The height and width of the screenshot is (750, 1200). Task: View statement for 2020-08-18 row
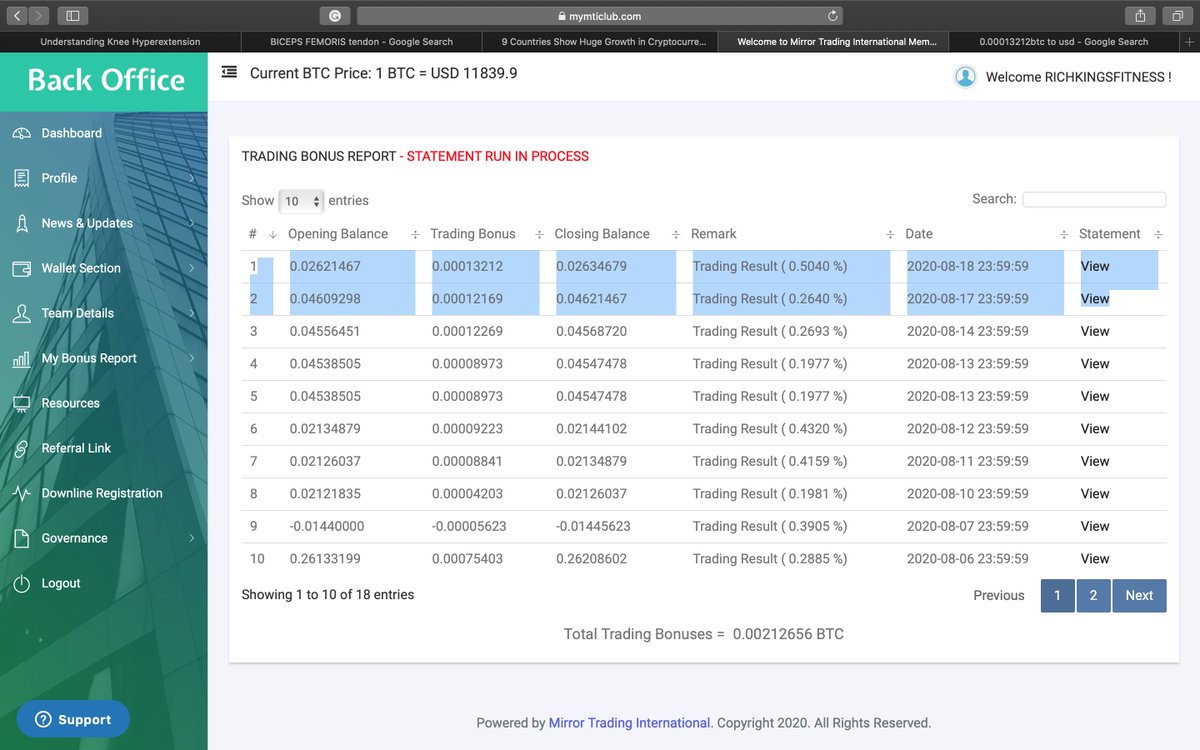[1095, 266]
